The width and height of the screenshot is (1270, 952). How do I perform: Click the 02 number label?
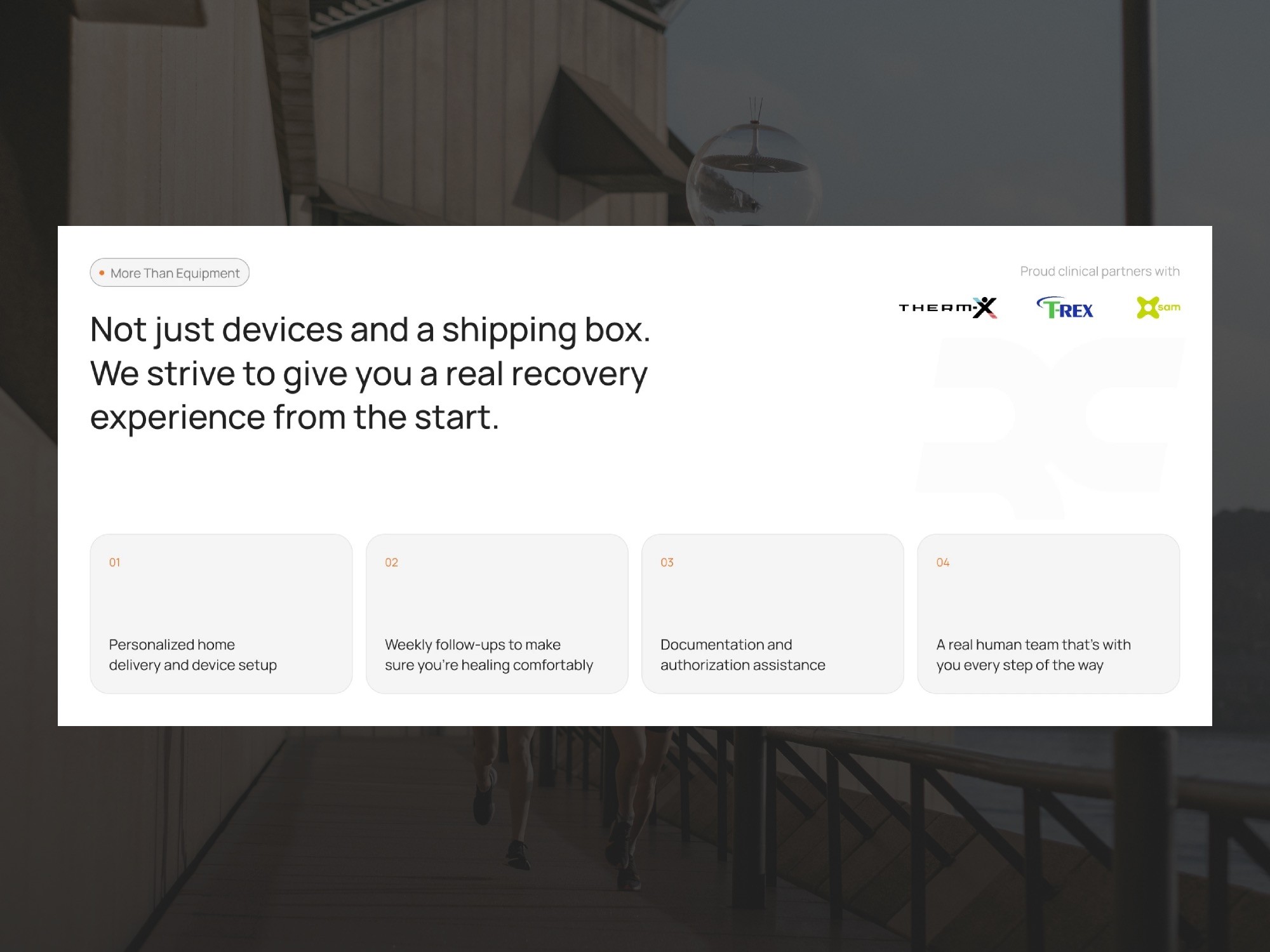[x=391, y=562]
